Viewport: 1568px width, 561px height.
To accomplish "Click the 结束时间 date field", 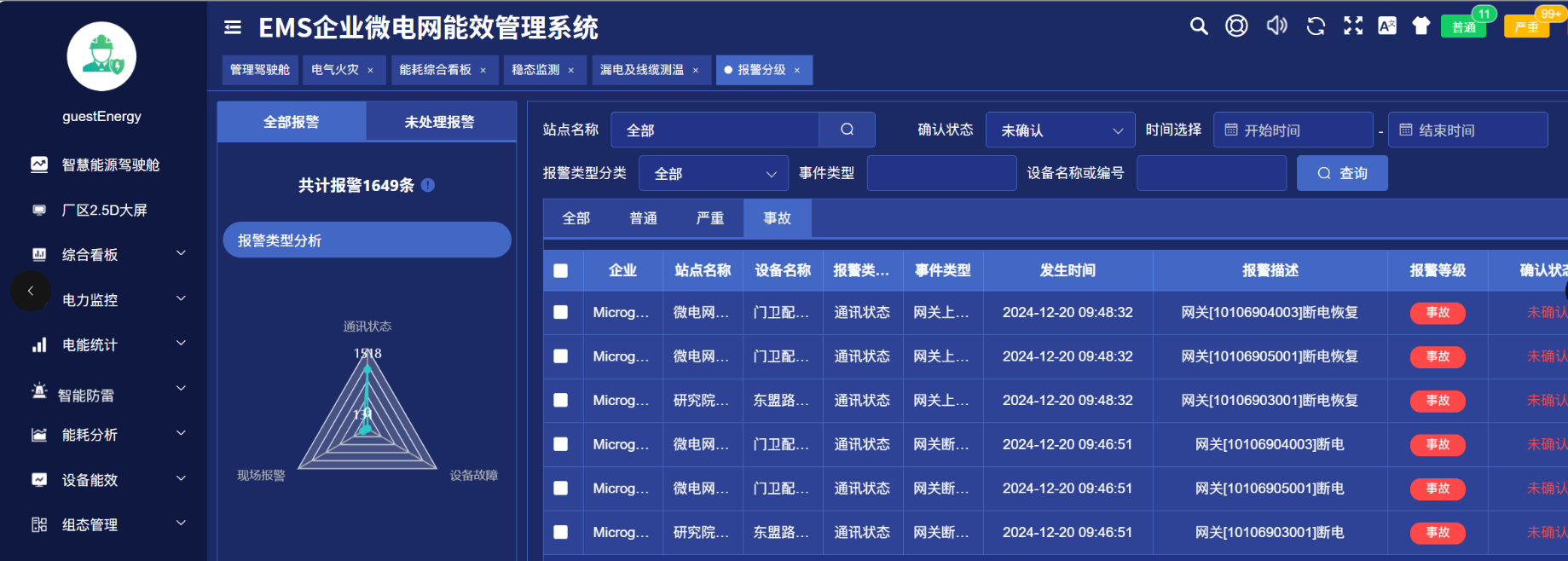I will [1467, 130].
